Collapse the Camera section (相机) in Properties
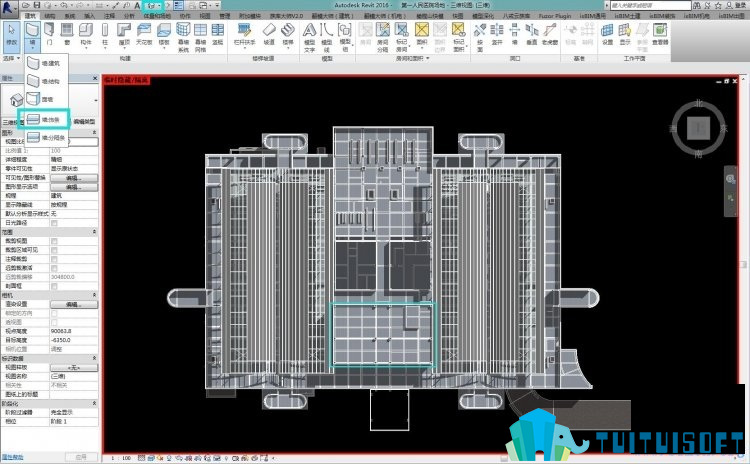This screenshot has height=464, width=750. [94, 295]
